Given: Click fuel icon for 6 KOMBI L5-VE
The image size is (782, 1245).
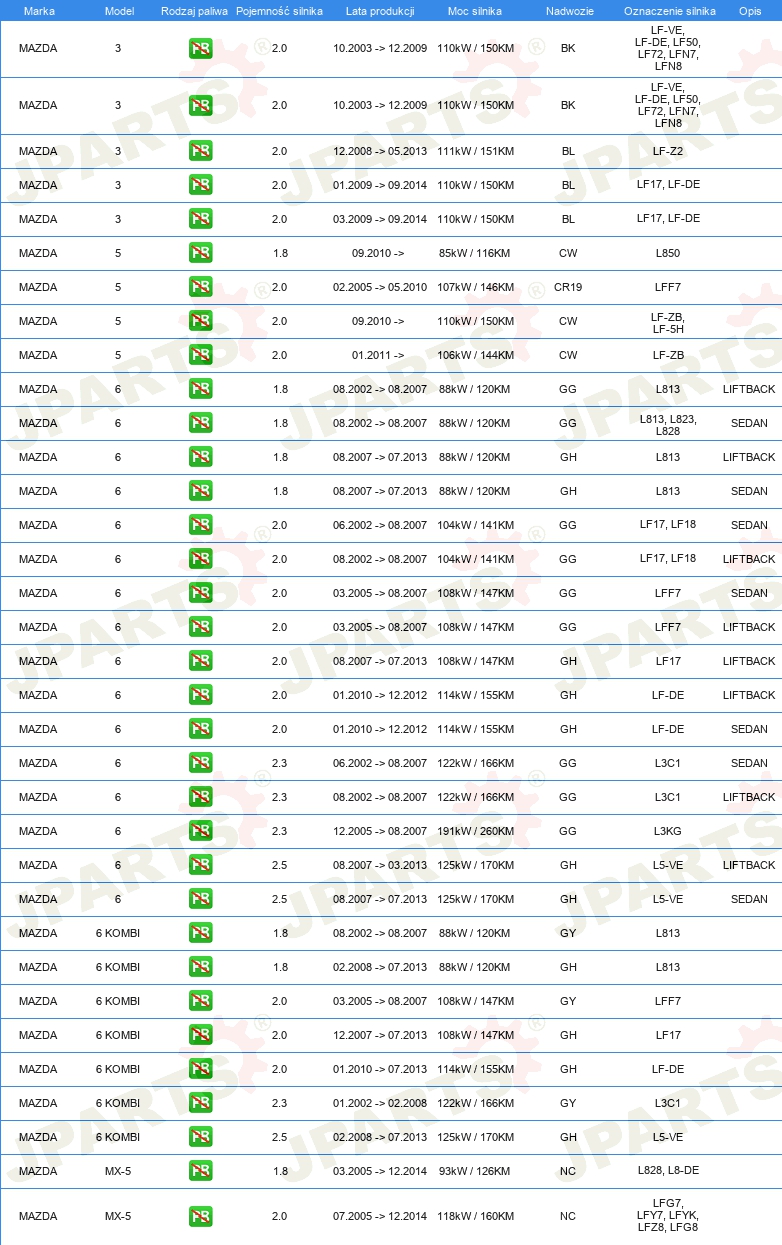Looking at the screenshot, I should click(x=200, y=1137).
